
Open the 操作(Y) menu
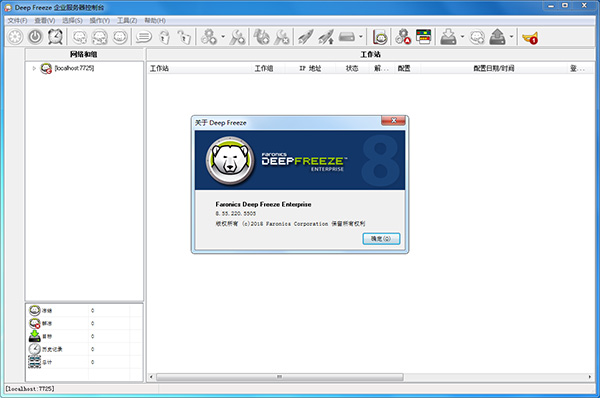[x=100, y=20]
